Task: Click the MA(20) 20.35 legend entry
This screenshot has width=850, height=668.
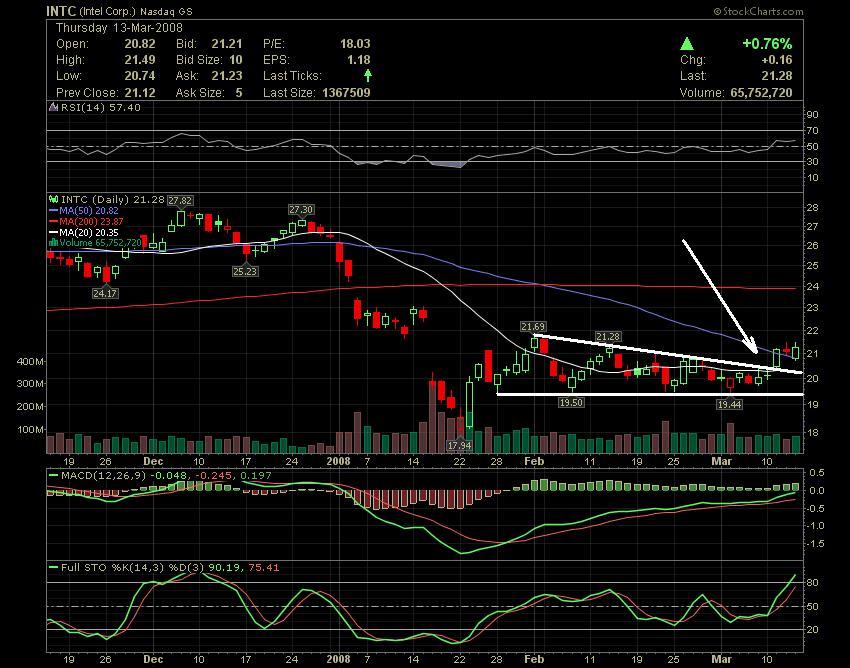Action: 88,232
